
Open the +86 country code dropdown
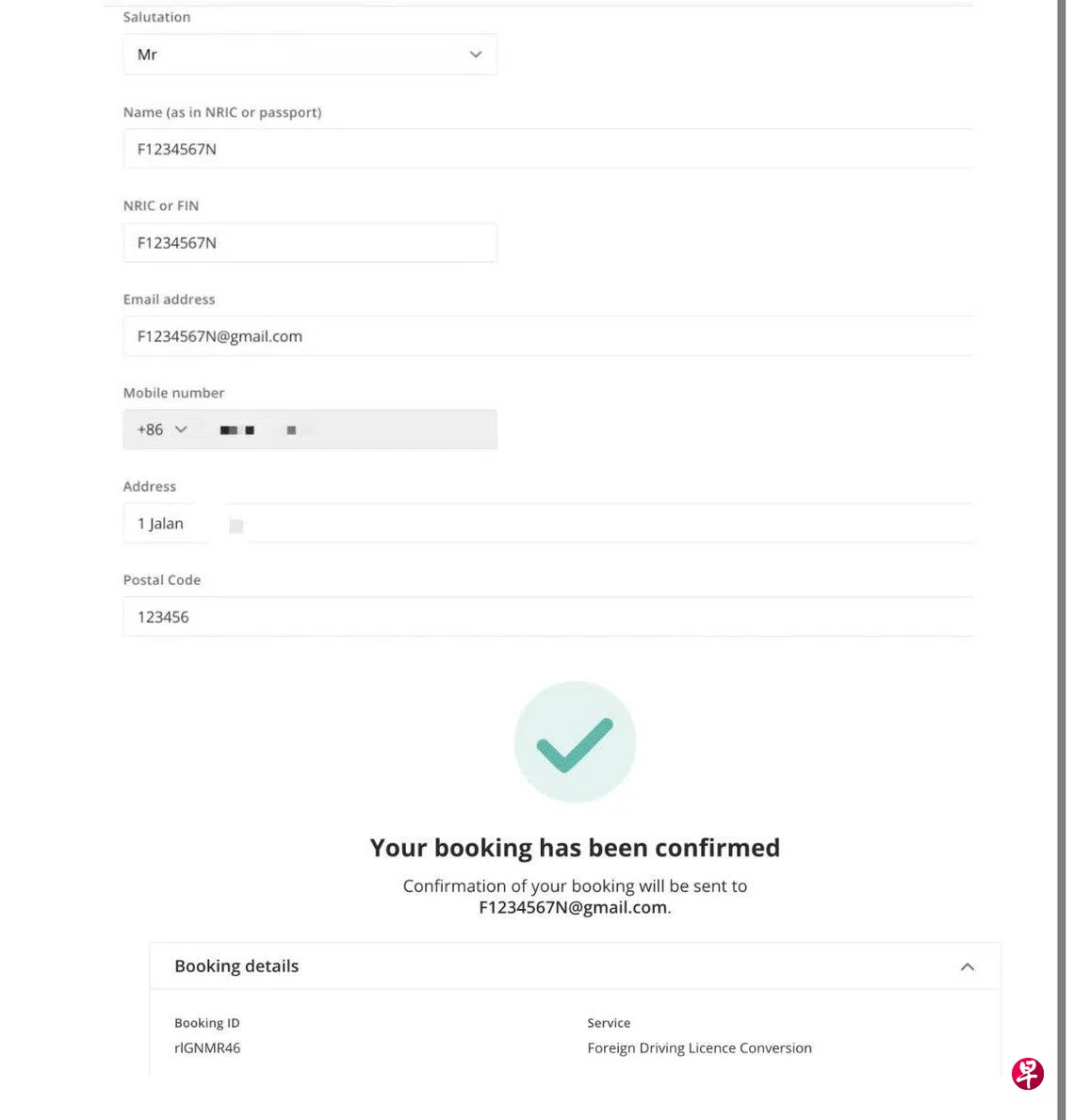coord(162,430)
